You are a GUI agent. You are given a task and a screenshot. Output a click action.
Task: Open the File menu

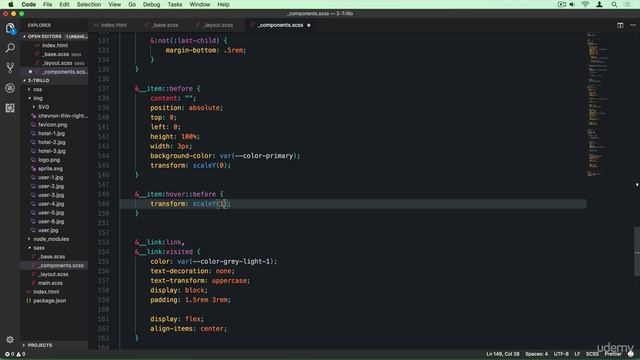point(47,4)
